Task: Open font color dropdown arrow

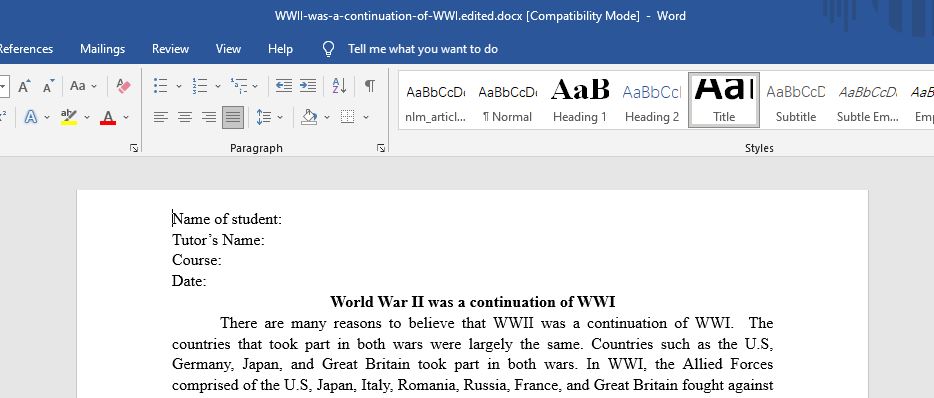Action: click(x=126, y=117)
